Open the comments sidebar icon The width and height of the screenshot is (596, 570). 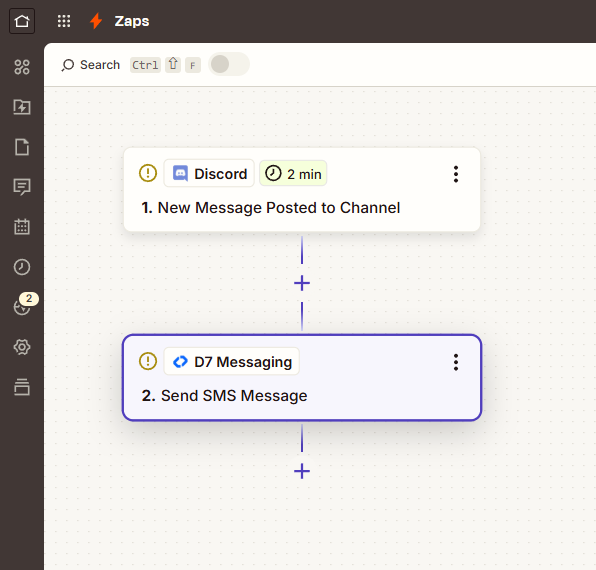22,187
